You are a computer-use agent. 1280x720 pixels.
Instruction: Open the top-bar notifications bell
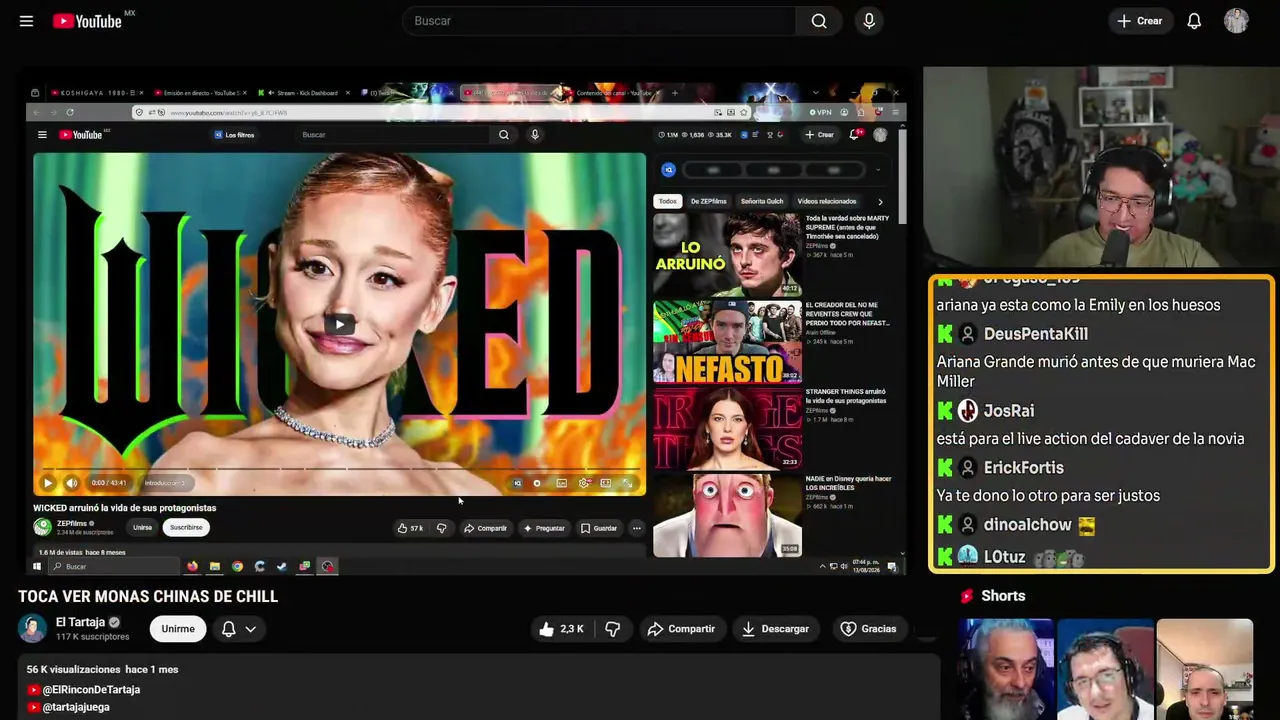pyautogui.click(x=1194, y=21)
